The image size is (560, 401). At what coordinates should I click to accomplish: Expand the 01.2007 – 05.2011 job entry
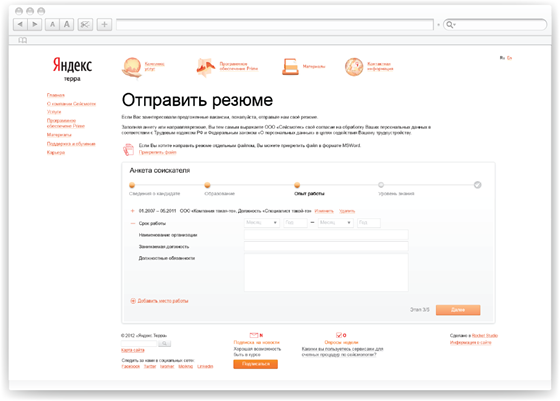[132, 211]
